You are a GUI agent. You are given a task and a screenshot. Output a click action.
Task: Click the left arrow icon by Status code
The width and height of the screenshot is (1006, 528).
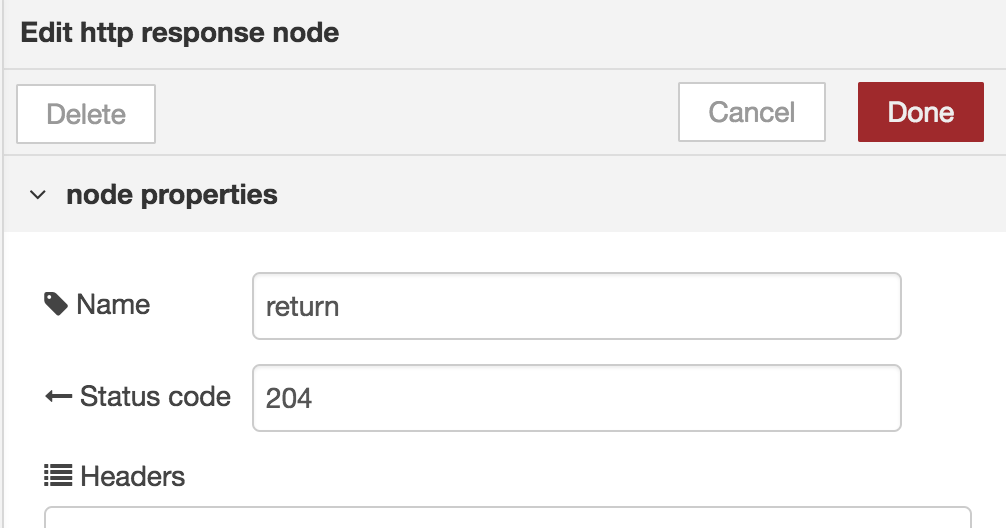pos(58,396)
